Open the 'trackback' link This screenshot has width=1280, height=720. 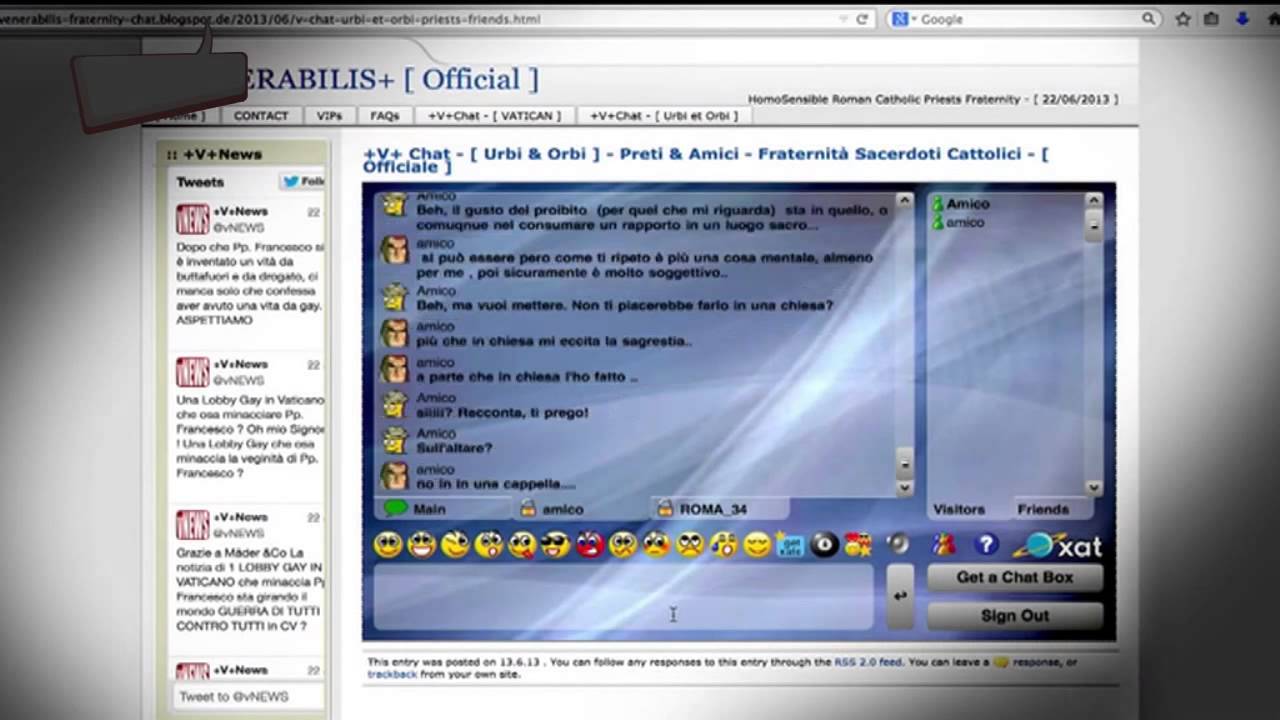click(392, 675)
